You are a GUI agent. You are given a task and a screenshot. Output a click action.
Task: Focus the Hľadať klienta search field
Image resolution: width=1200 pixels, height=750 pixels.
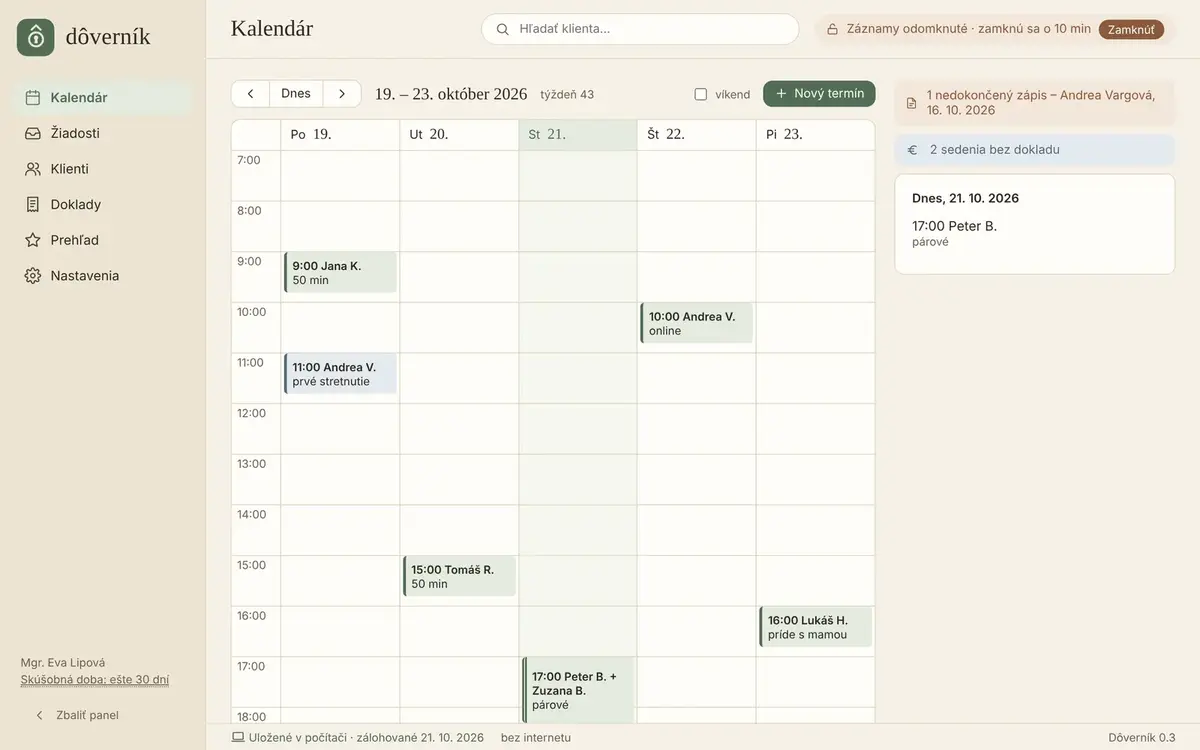tap(640, 29)
